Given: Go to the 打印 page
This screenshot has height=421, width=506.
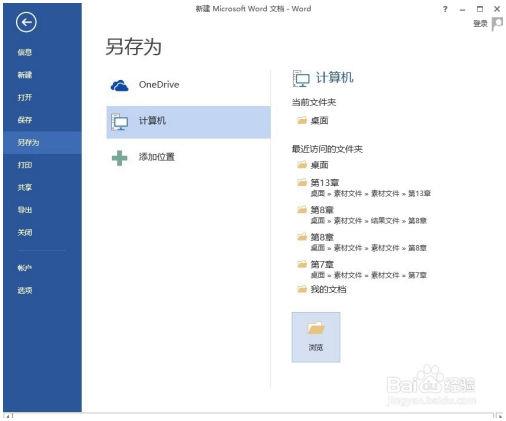Looking at the screenshot, I should pos(25,165).
